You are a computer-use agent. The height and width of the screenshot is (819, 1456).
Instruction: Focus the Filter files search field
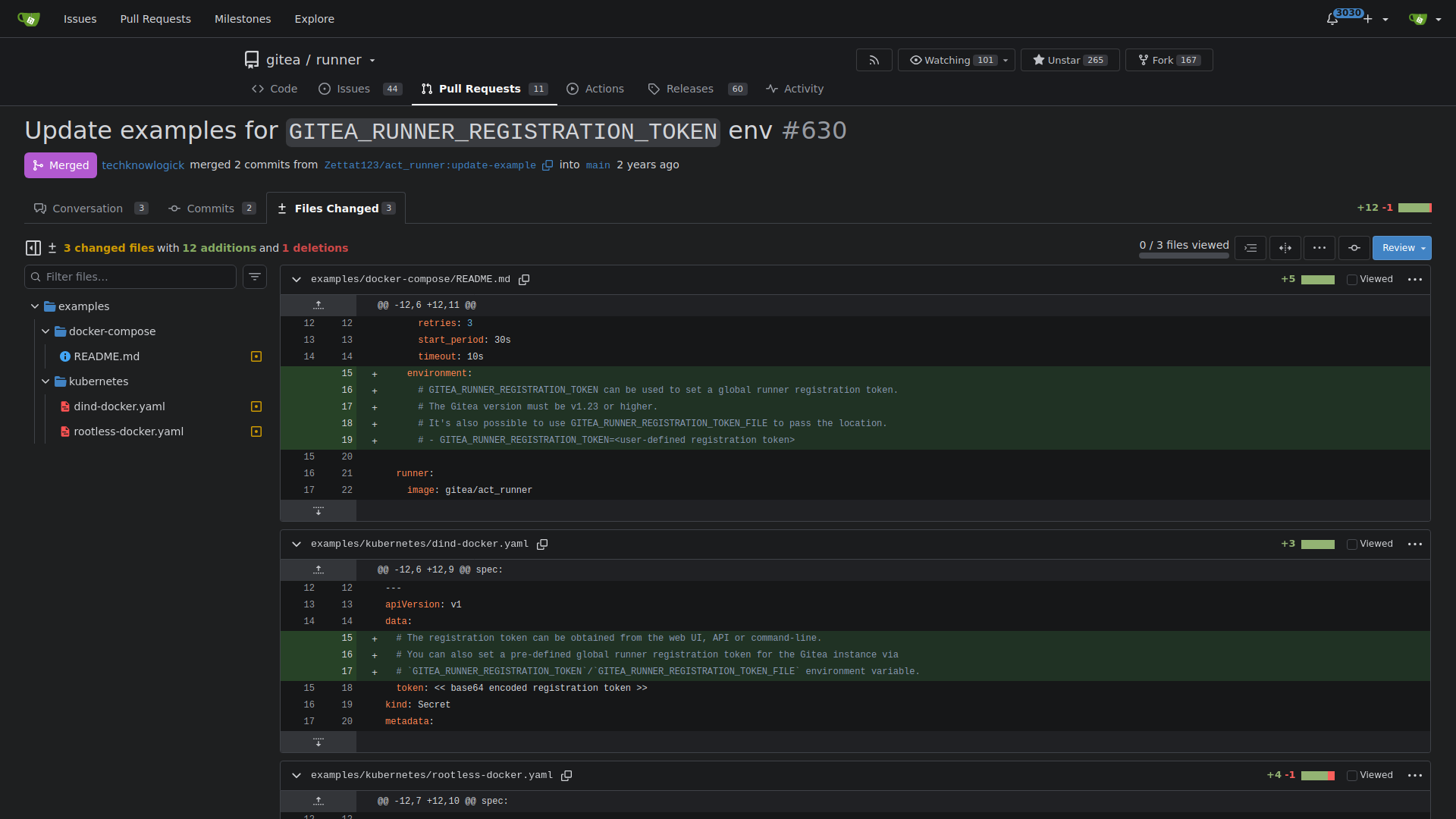pos(130,277)
